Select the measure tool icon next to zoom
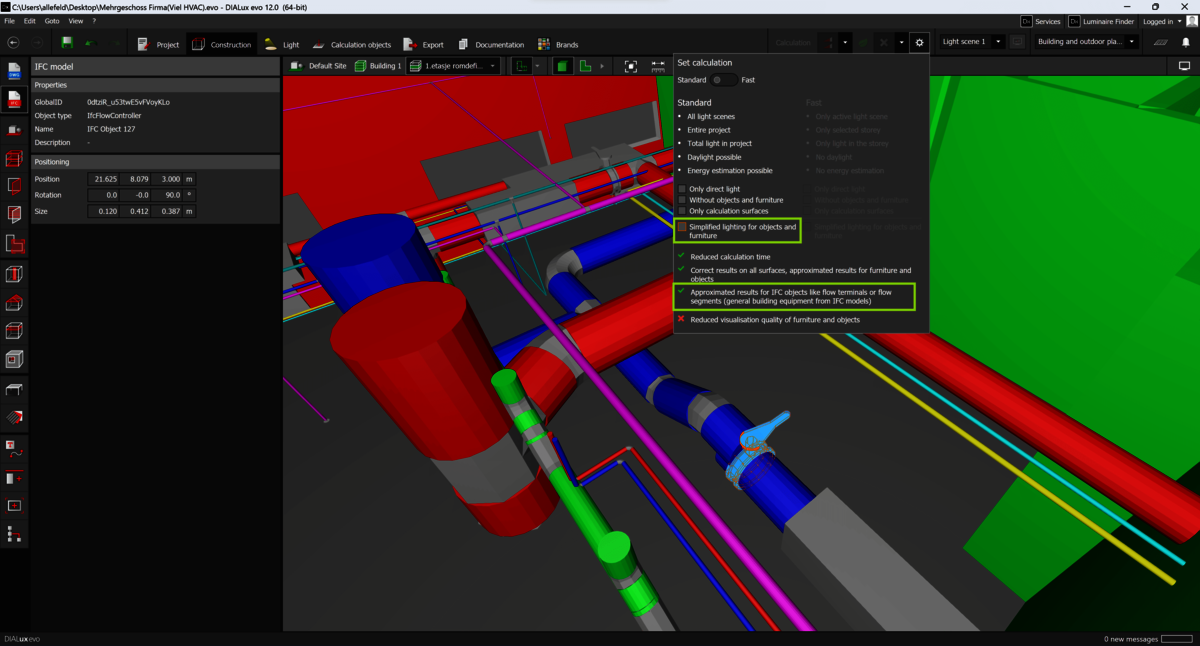The height and width of the screenshot is (646, 1200). pos(656,65)
